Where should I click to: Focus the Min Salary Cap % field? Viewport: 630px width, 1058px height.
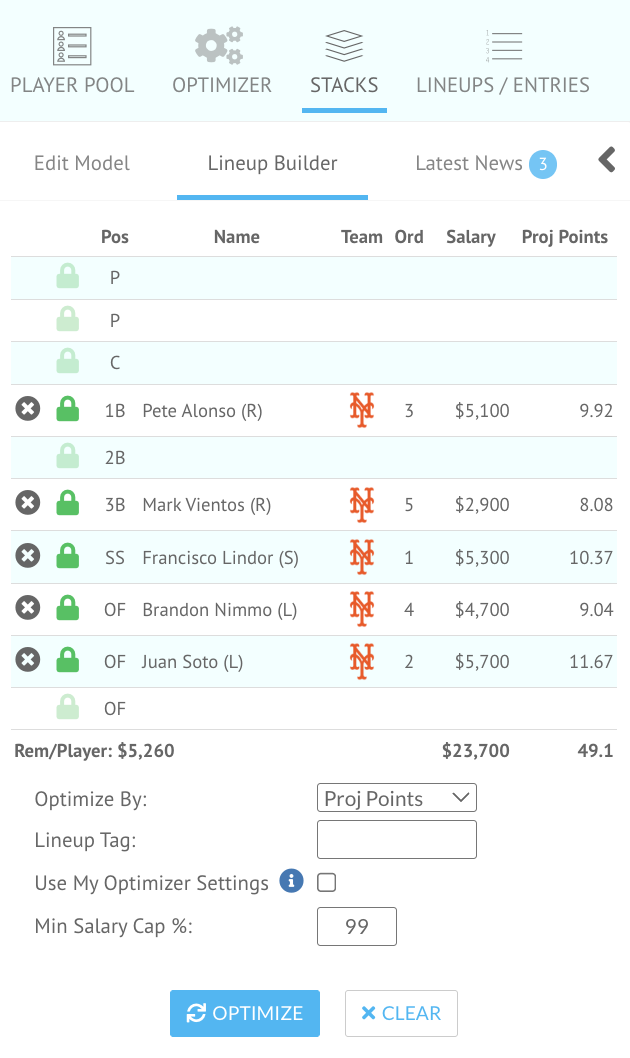click(357, 926)
